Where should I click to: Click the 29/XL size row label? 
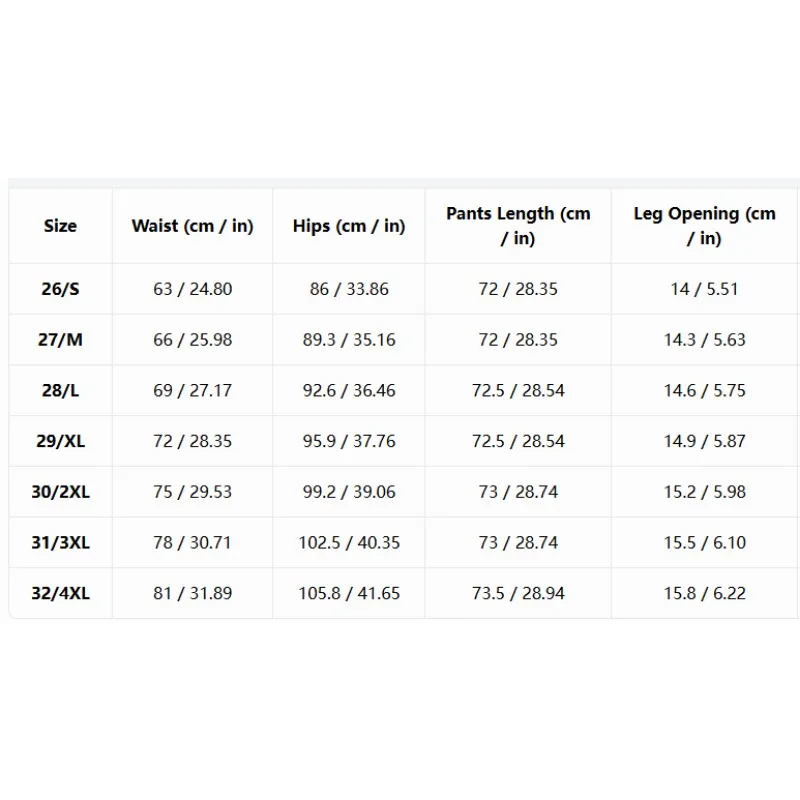pyautogui.click(x=60, y=441)
